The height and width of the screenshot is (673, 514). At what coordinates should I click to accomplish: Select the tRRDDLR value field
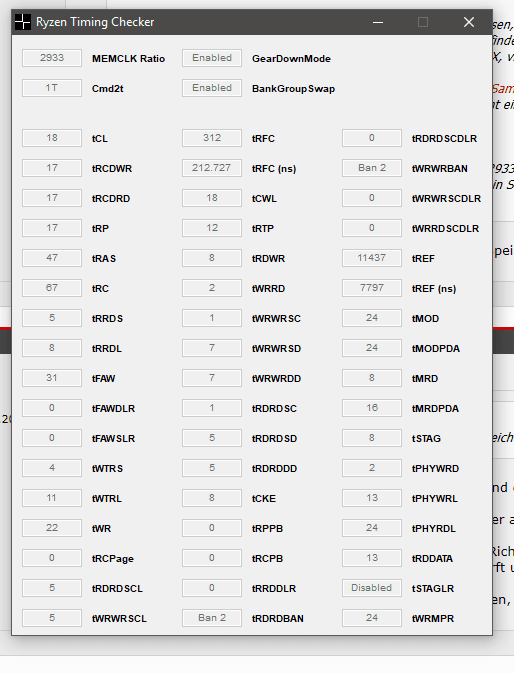click(x=212, y=588)
